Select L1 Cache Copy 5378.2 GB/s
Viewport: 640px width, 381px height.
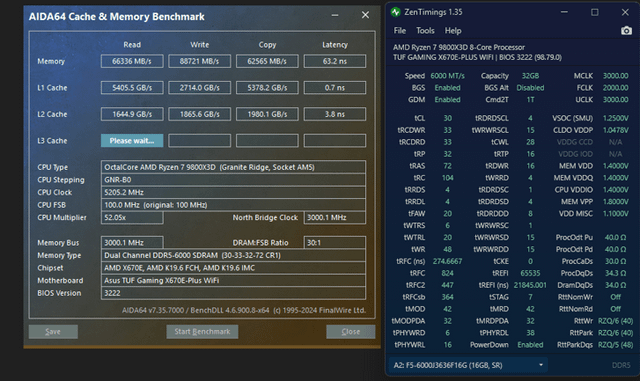point(267,87)
